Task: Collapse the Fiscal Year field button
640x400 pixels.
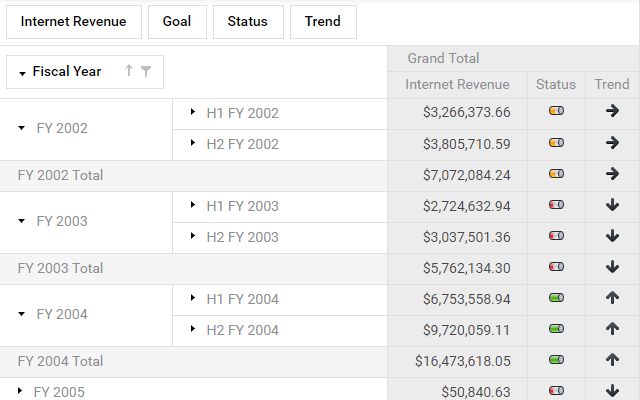Action: point(22,73)
